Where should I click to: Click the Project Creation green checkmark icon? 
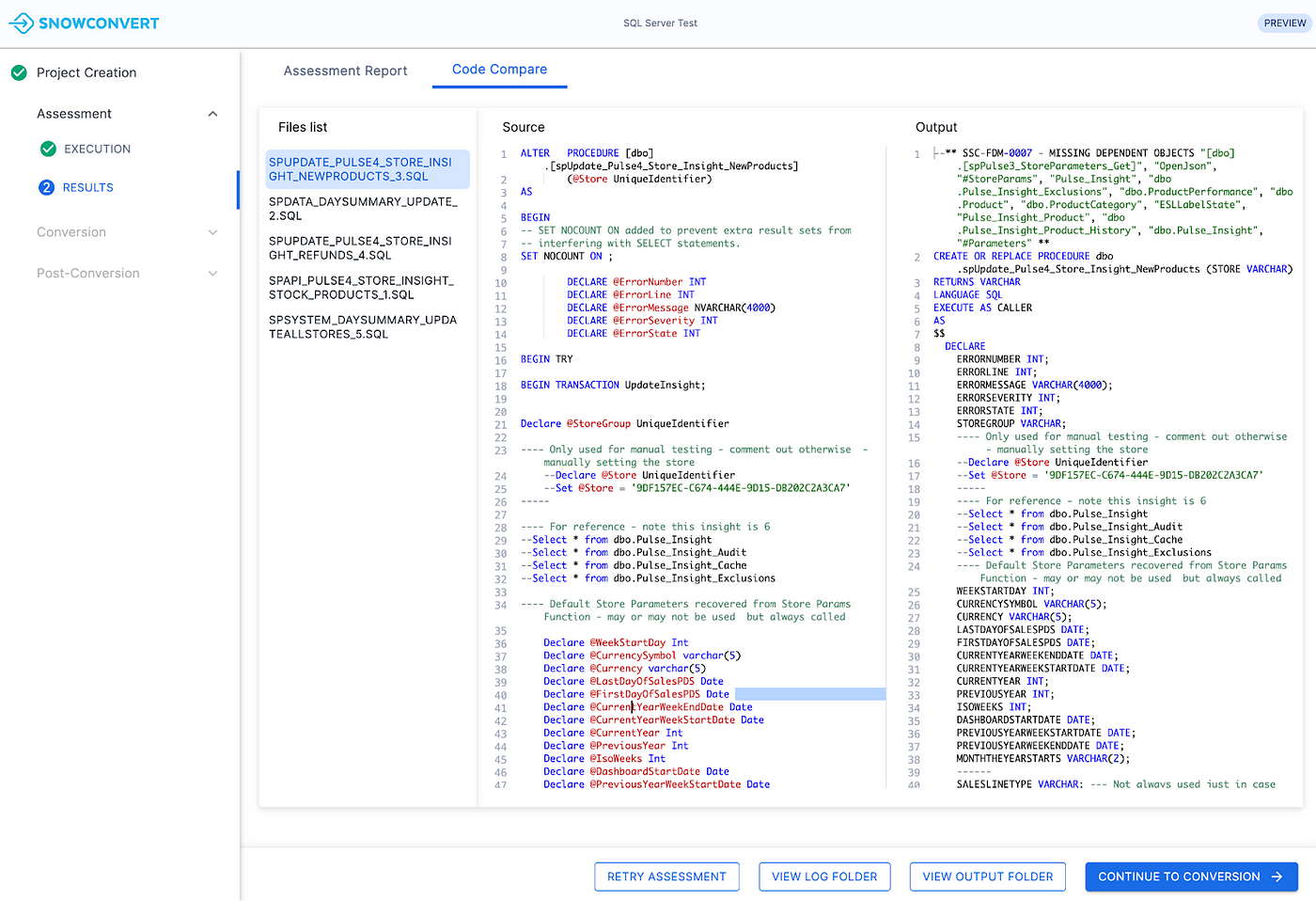coord(19,72)
